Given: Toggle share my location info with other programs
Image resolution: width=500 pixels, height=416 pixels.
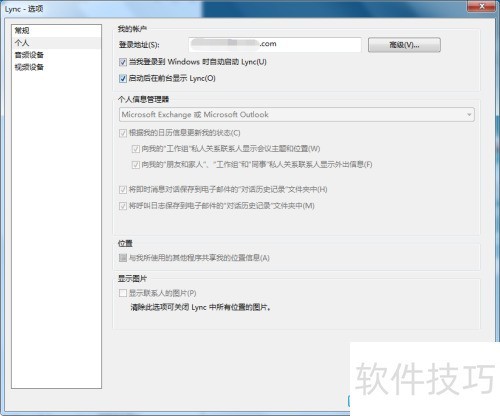Looking at the screenshot, I should tap(123, 258).
